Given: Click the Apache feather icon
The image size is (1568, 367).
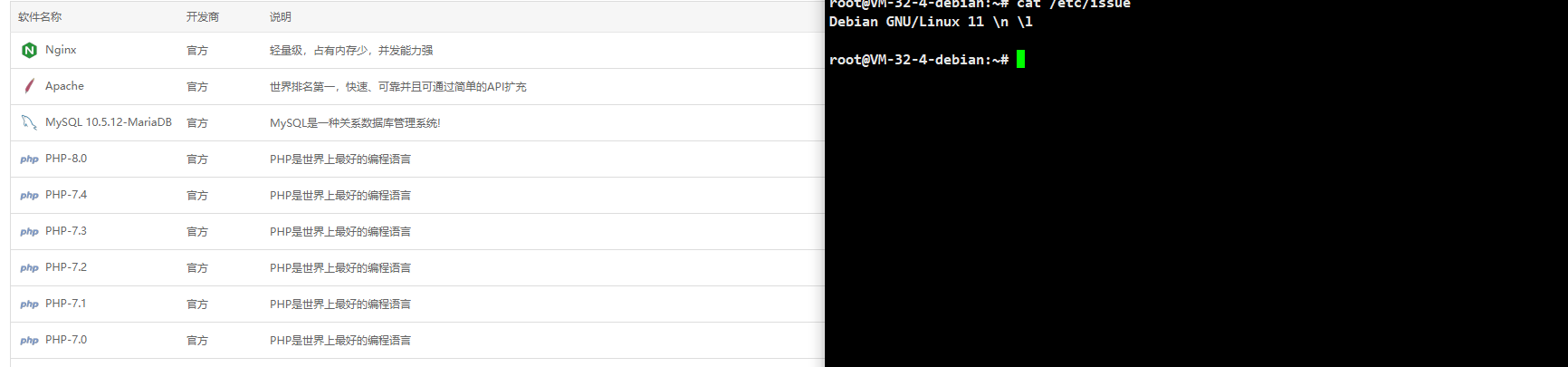Looking at the screenshot, I should (x=29, y=86).
